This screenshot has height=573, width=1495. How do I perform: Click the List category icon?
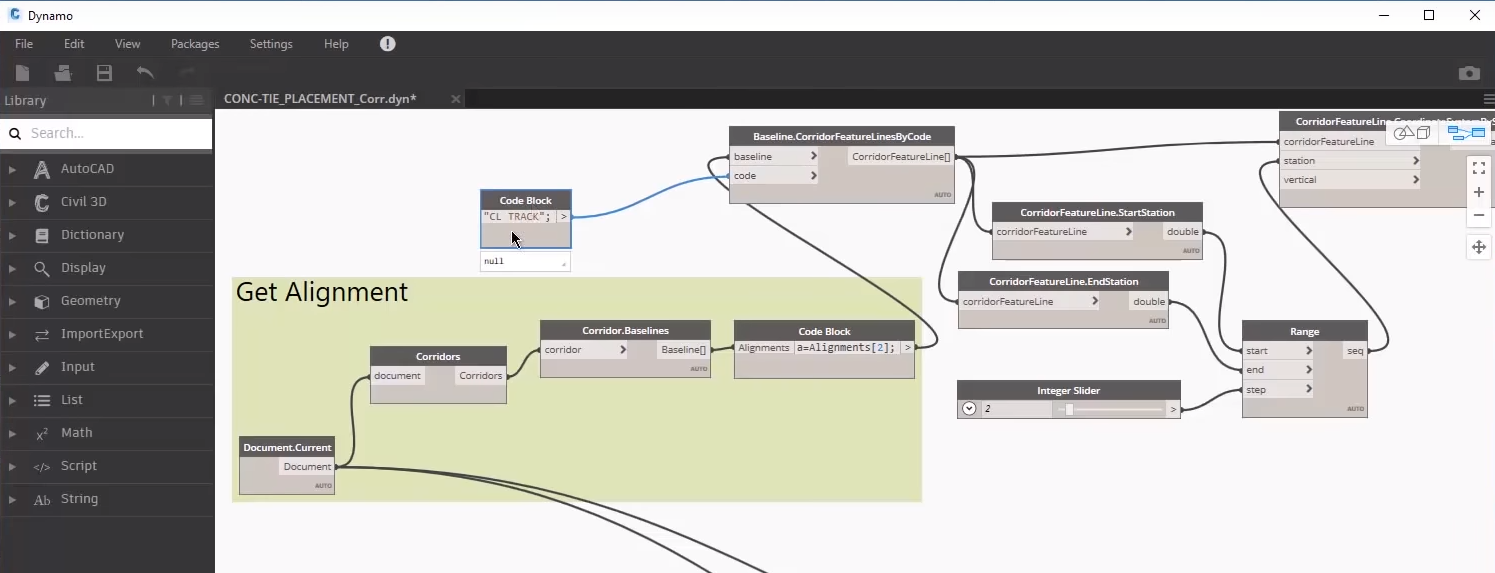[x=42, y=400]
